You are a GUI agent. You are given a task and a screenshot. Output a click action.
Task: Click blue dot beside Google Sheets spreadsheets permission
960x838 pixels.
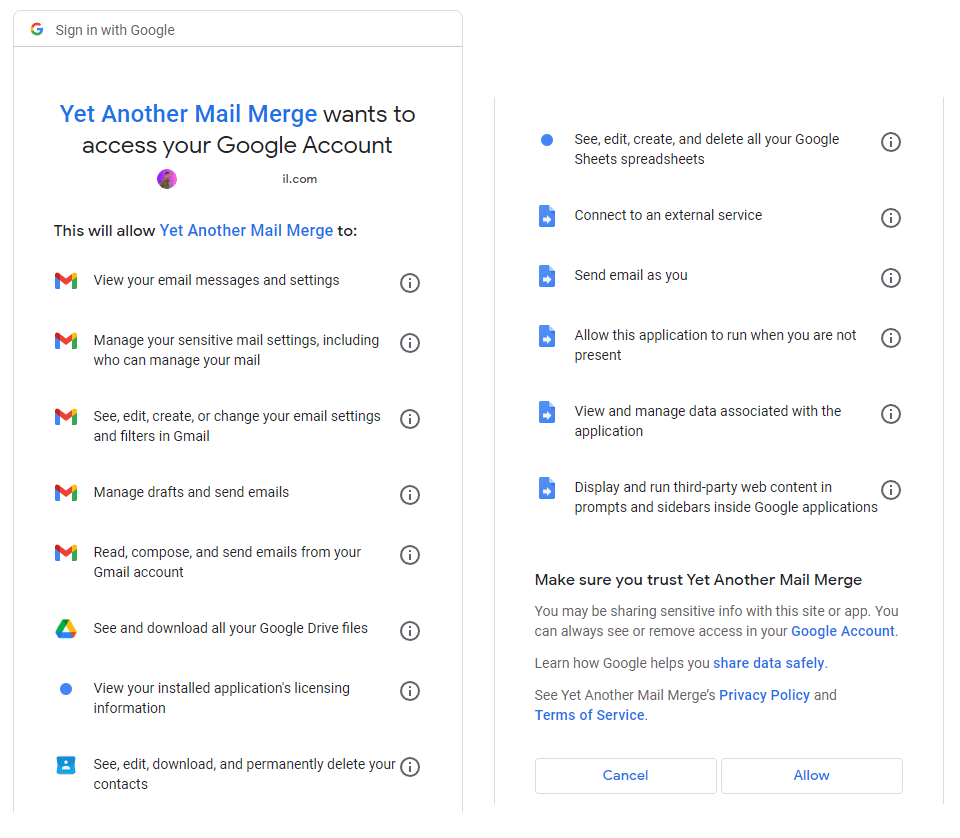tap(547, 140)
